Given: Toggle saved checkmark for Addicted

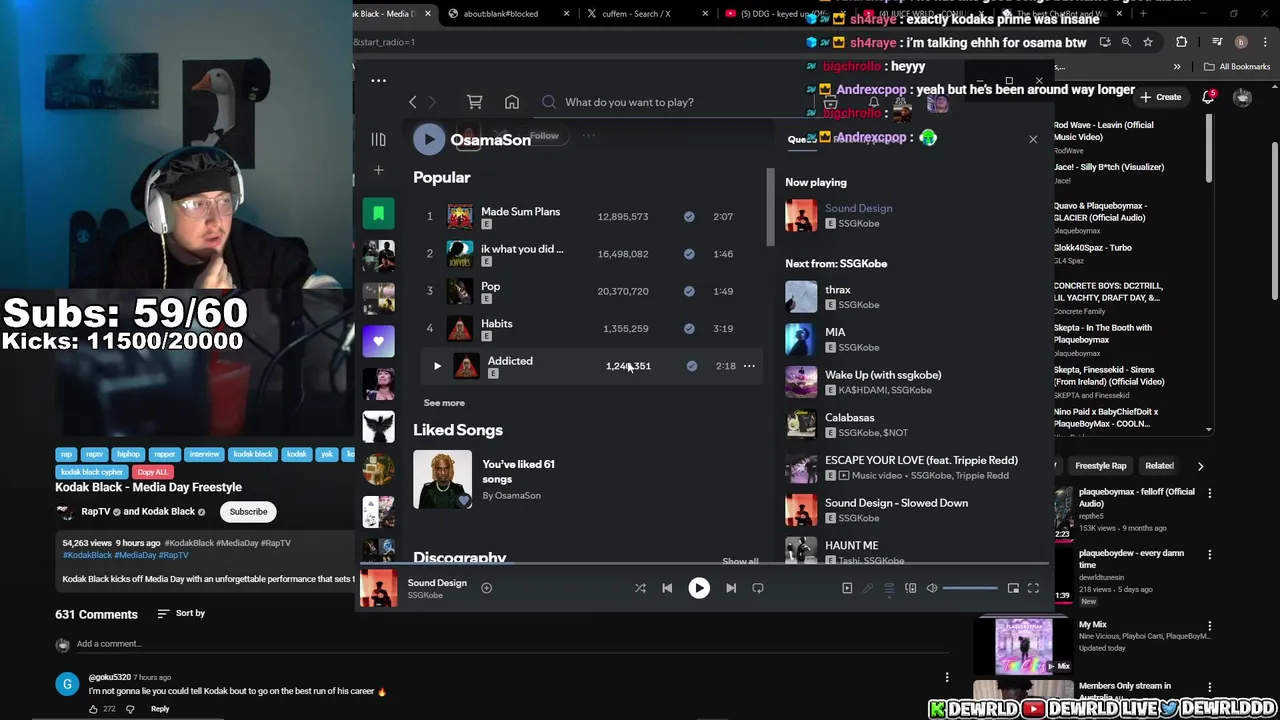Looking at the screenshot, I should (x=691, y=366).
